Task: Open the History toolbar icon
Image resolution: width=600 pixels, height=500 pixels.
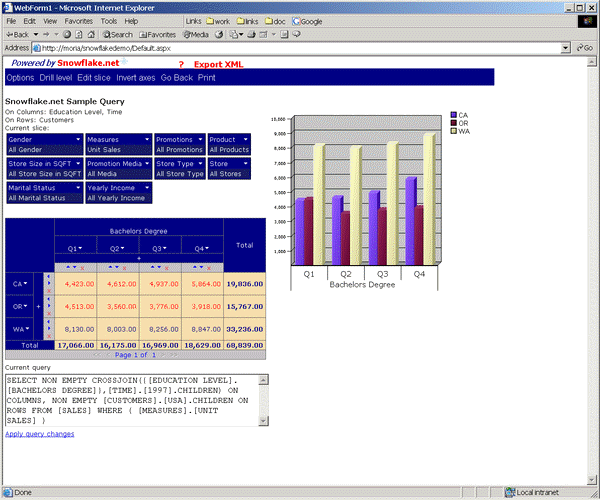Action: (x=219, y=34)
